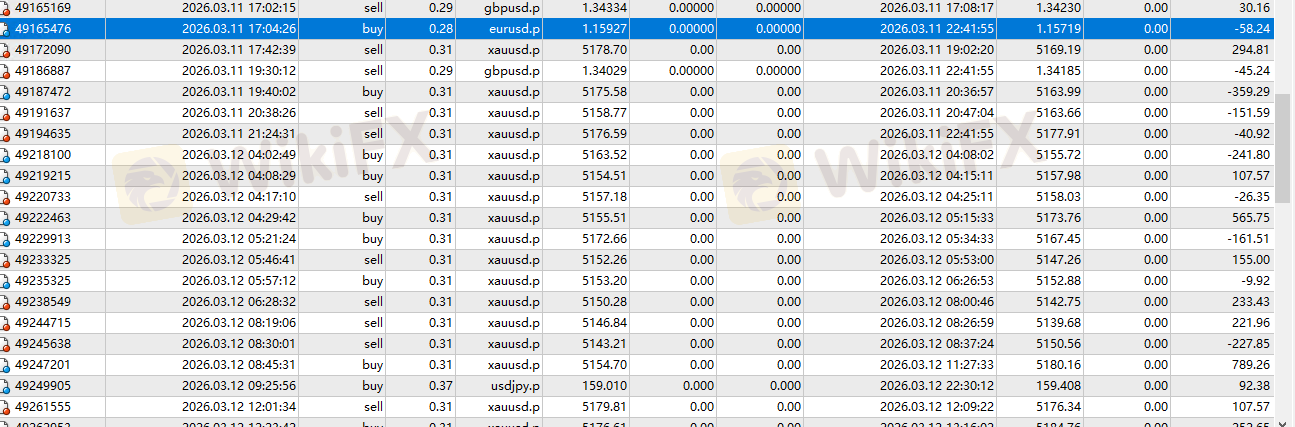
Task: Click close time 2026.03.12 22:30:12
Action: point(937,386)
